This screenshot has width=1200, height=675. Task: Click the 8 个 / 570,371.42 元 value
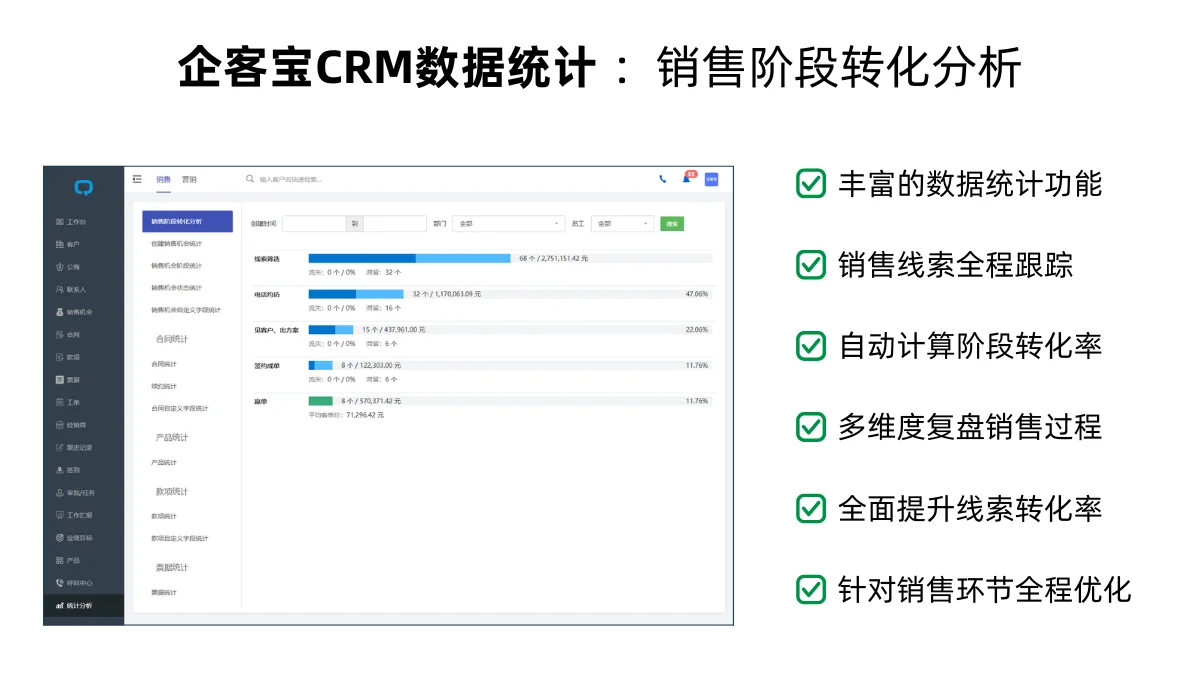tap(371, 401)
